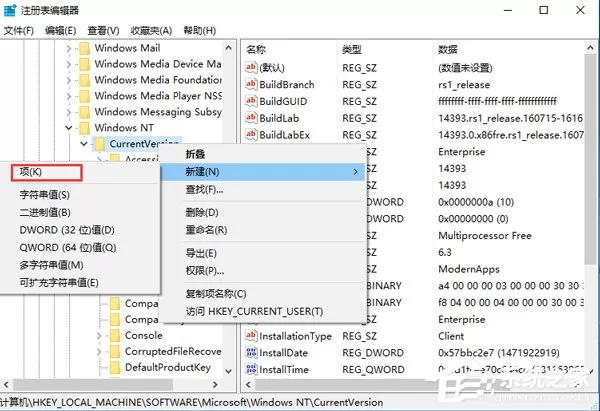Expand the Windows Media Player NSS node
The image size is (600, 411).
coord(69,96)
